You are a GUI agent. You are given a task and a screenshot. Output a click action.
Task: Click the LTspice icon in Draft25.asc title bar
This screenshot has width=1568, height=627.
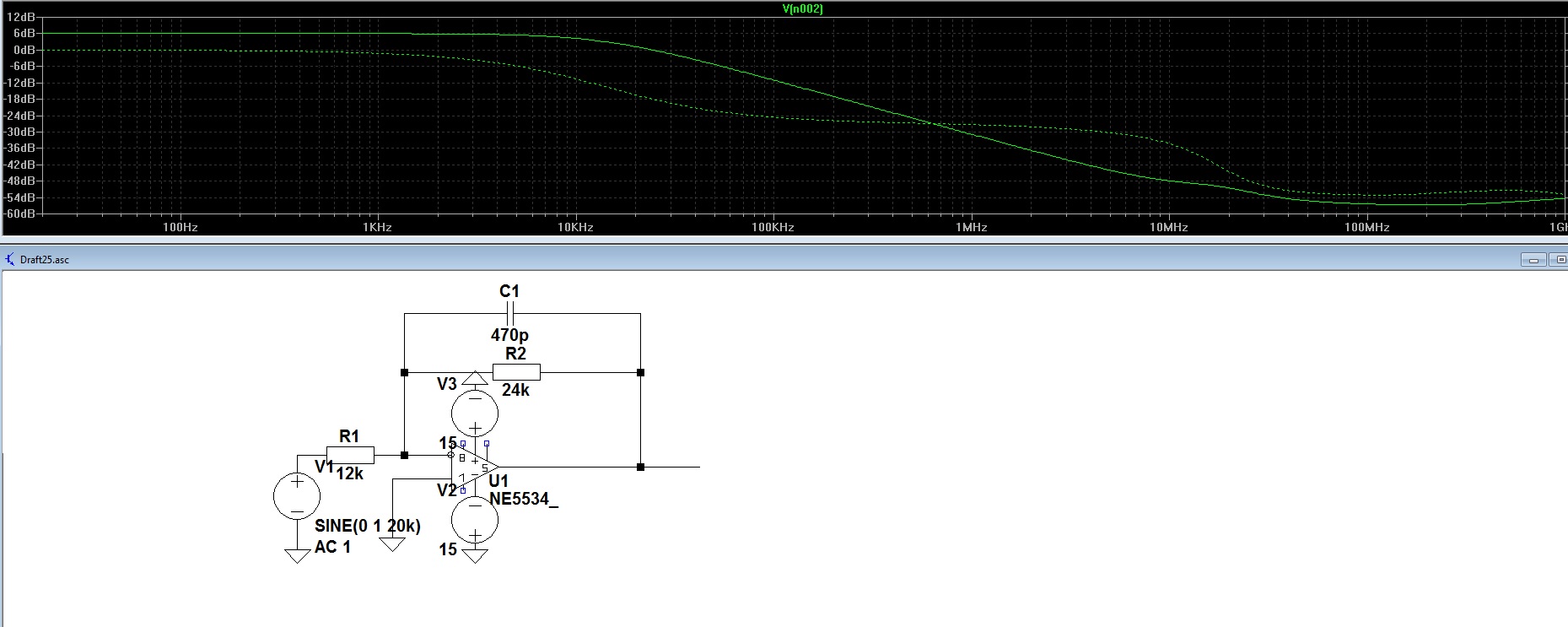[10, 259]
